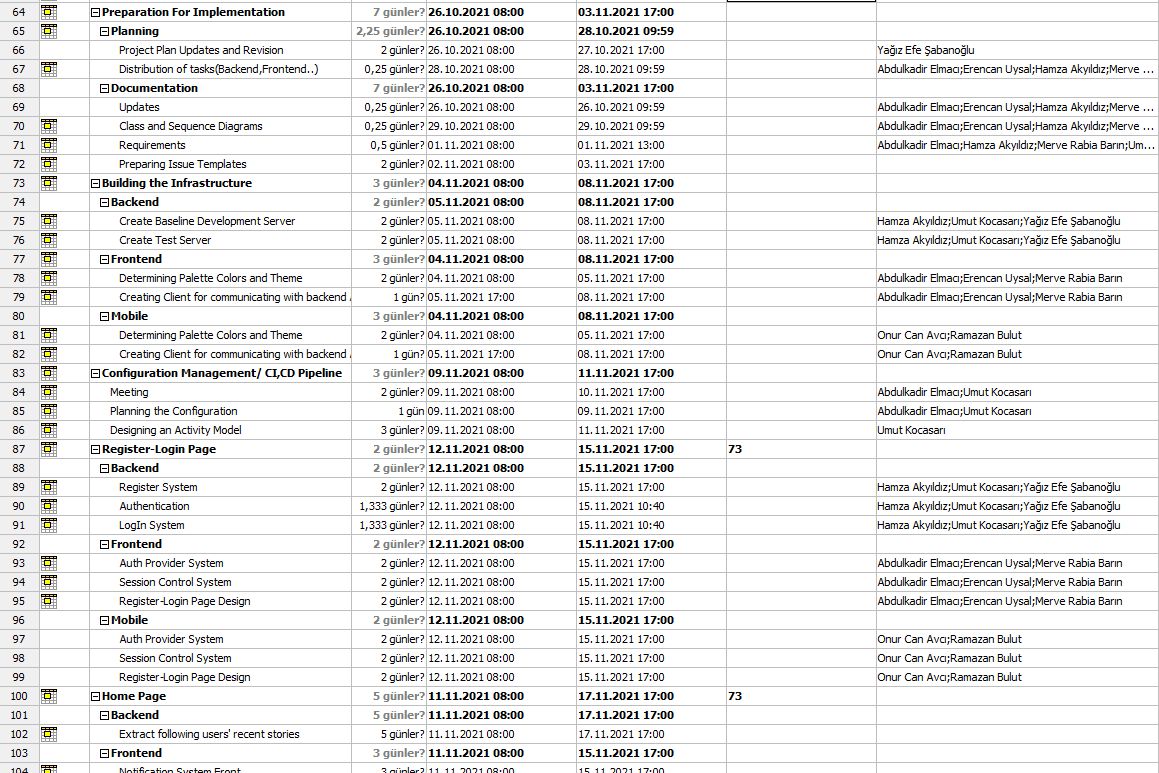Collapse the Preparation For Implementation group
This screenshot has width=1159, height=773.
95,13
